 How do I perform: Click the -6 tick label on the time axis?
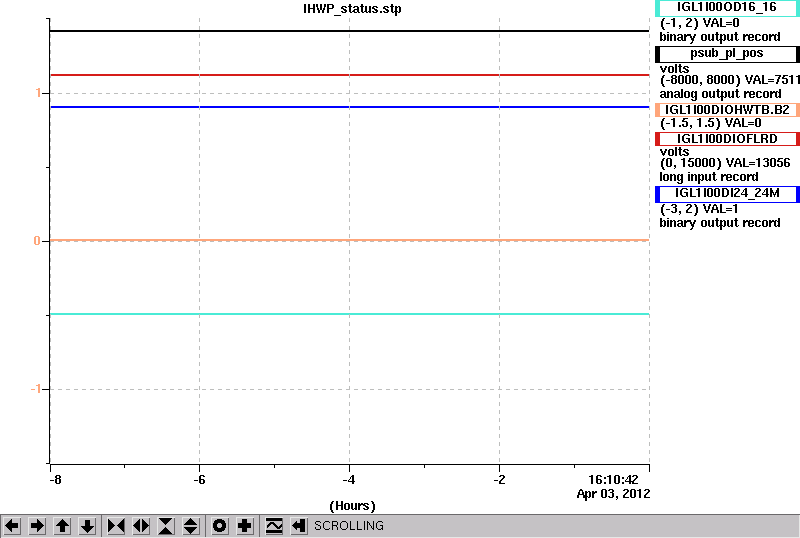click(x=199, y=480)
